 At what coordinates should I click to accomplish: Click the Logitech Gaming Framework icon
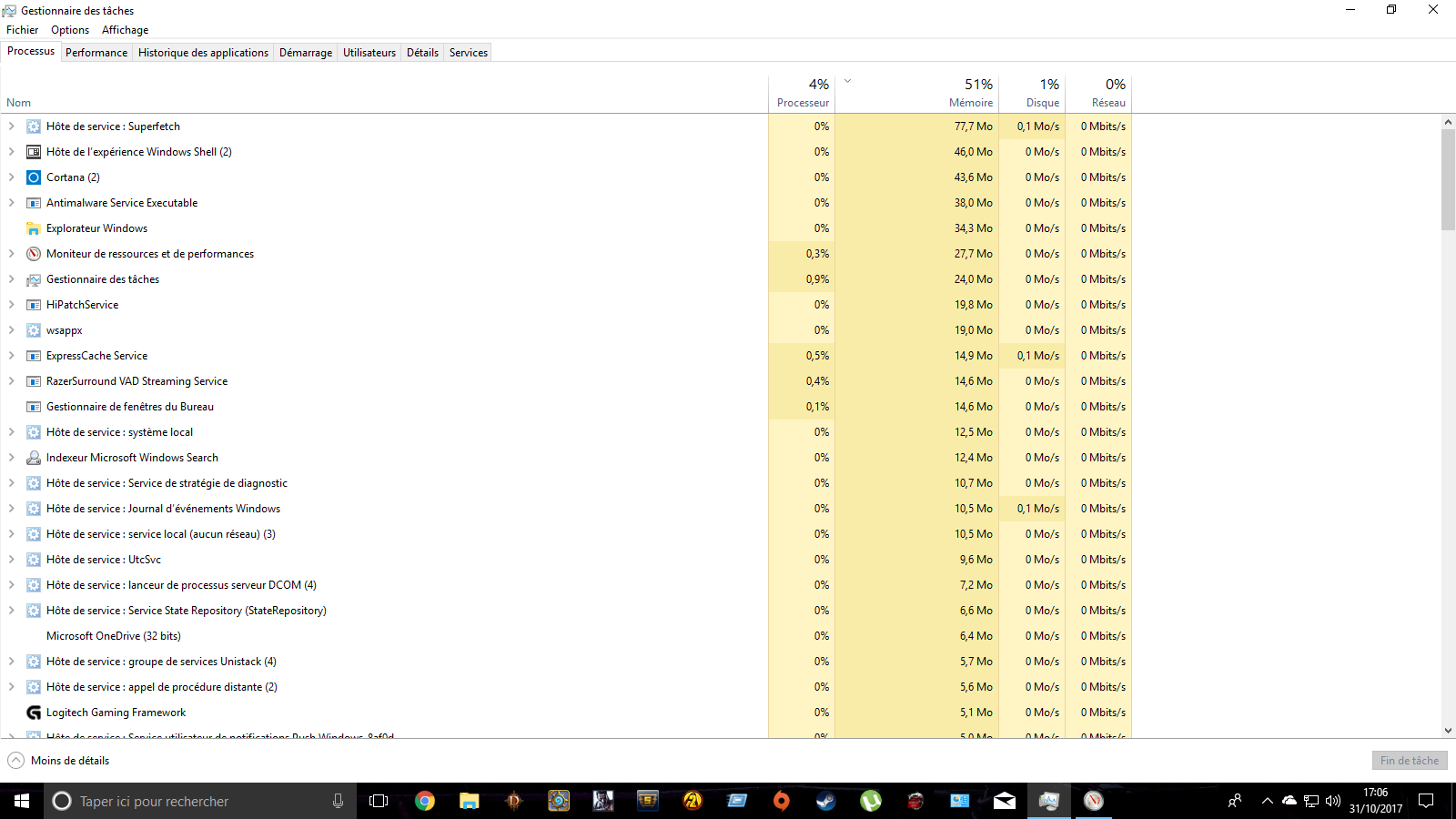[x=34, y=713]
